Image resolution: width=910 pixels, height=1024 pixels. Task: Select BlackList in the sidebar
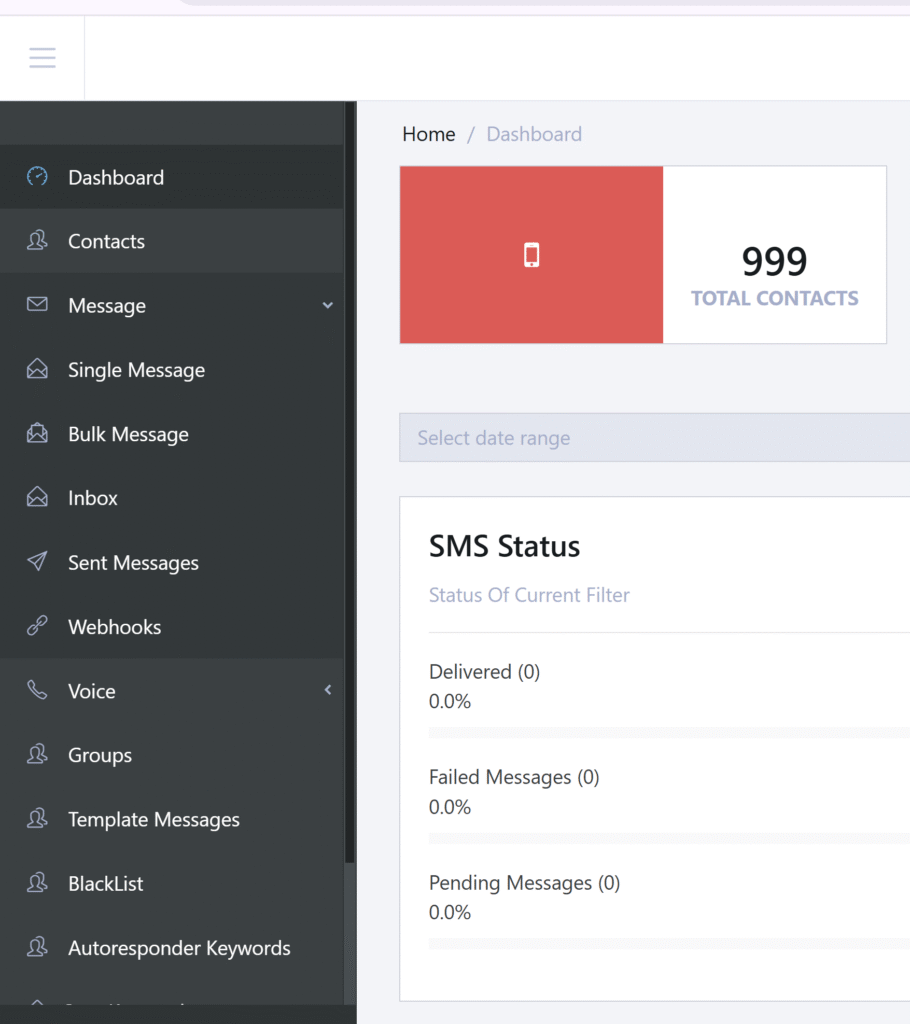pyautogui.click(x=106, y=884)
